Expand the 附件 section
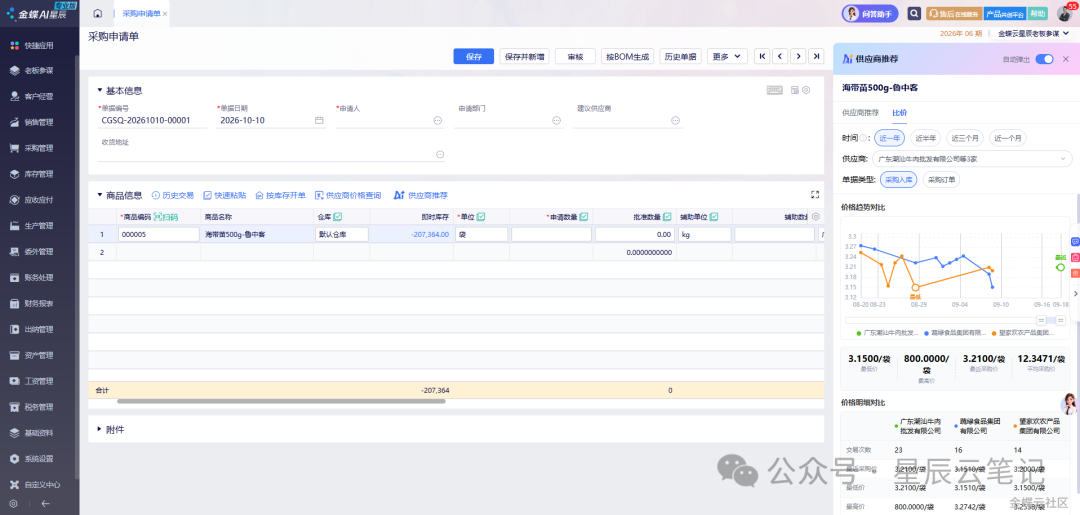Viewport: 1080px width, 515px height. [99, 430]
